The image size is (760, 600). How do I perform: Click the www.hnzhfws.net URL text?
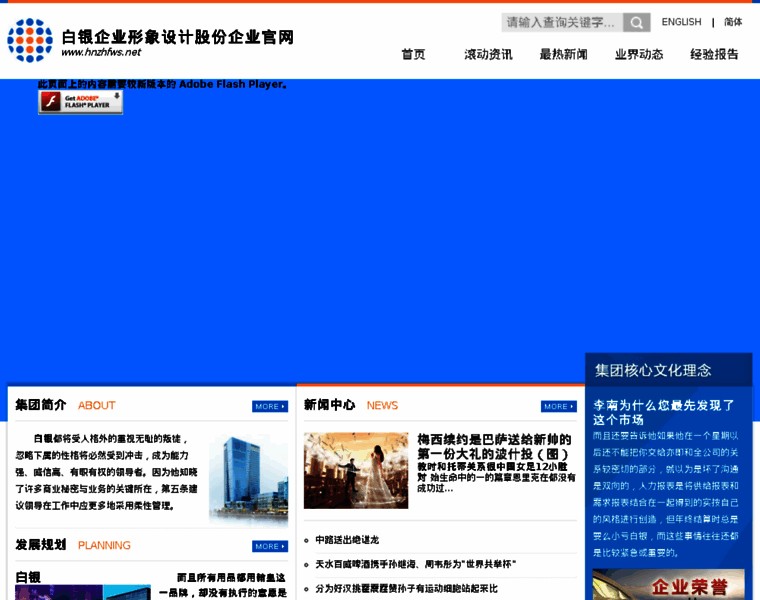point(101,52)
